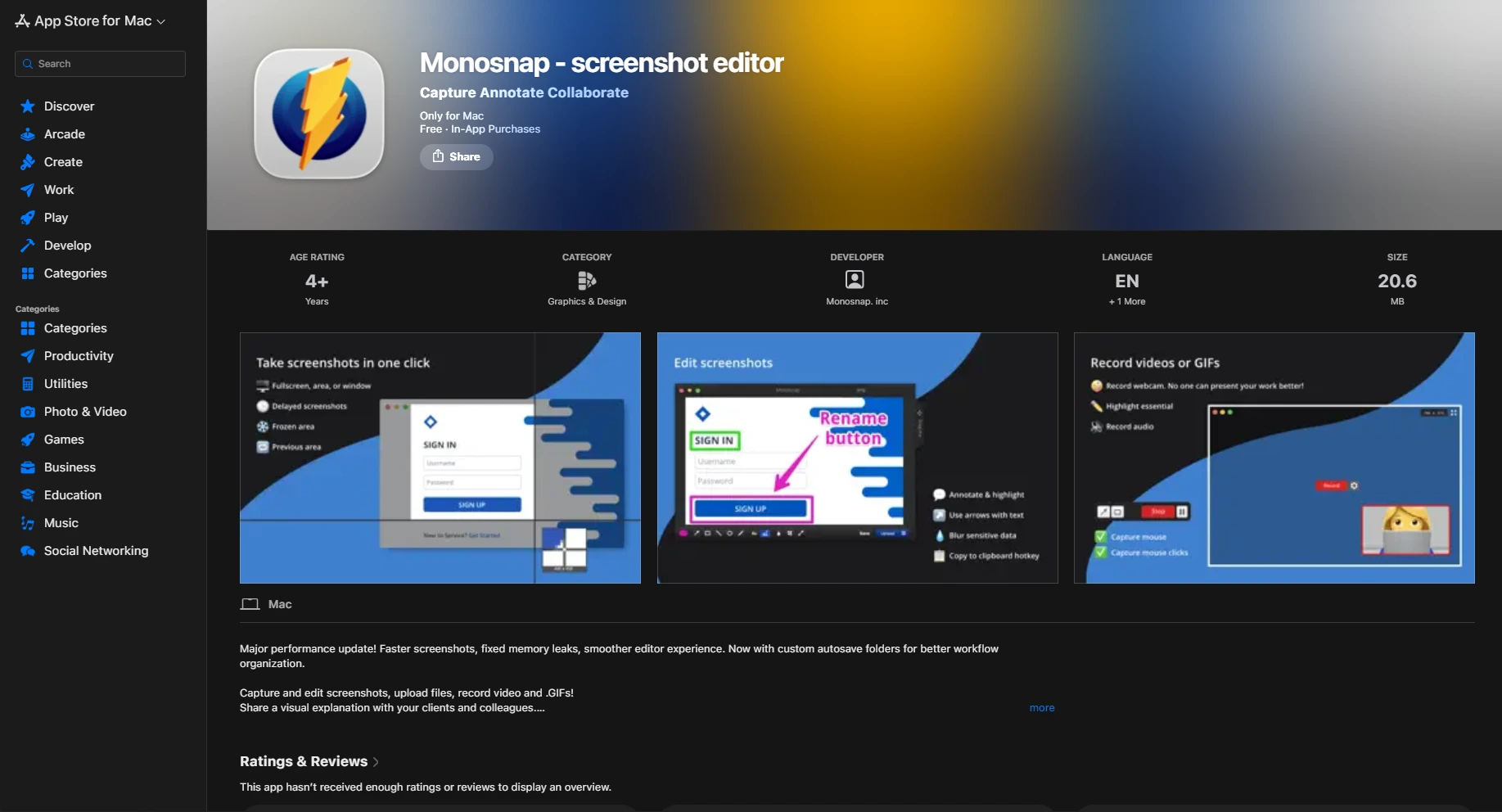Click the Discover star icon

(x=28, y=106)
